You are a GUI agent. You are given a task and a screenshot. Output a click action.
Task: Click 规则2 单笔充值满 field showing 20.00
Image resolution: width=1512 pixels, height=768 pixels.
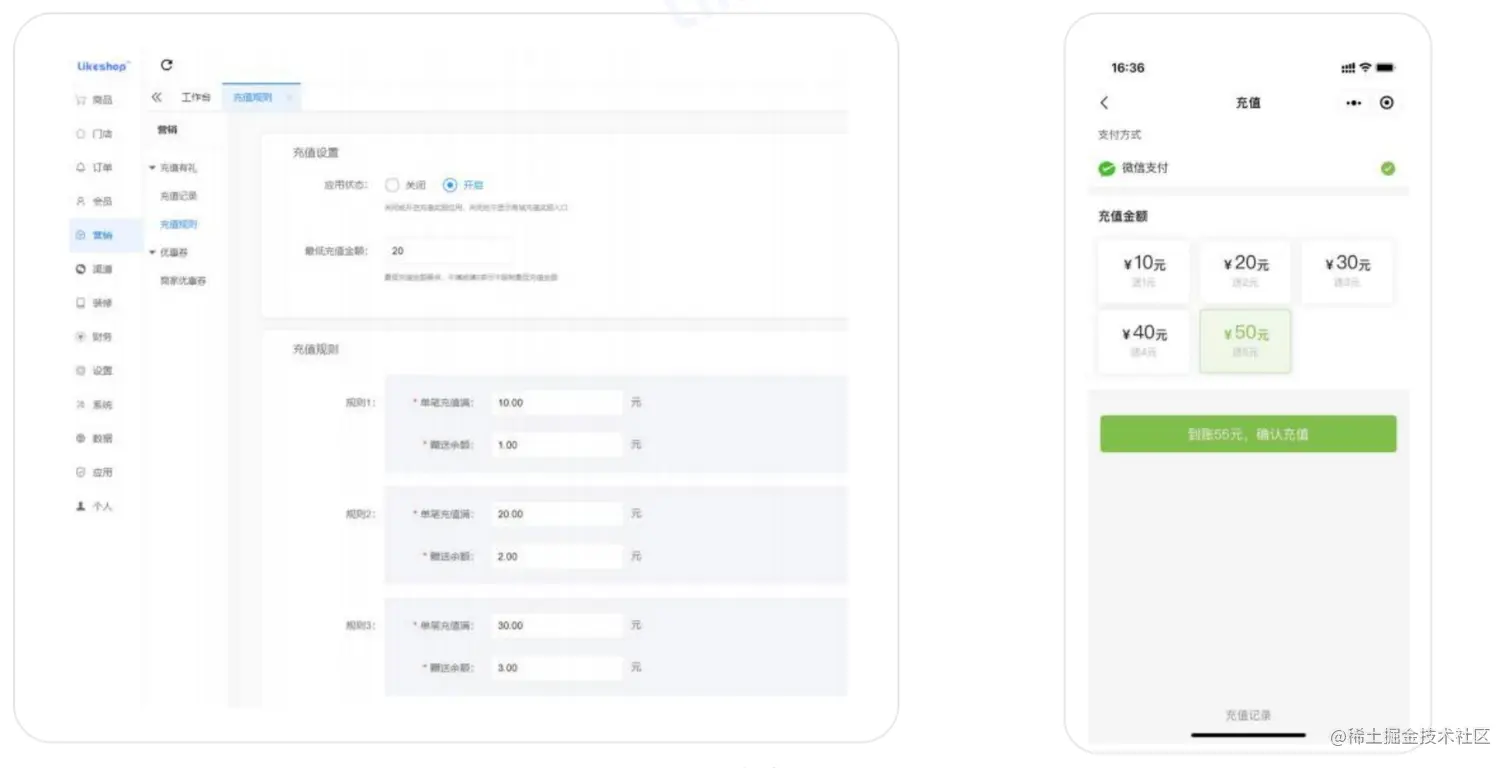pos(557,514)
